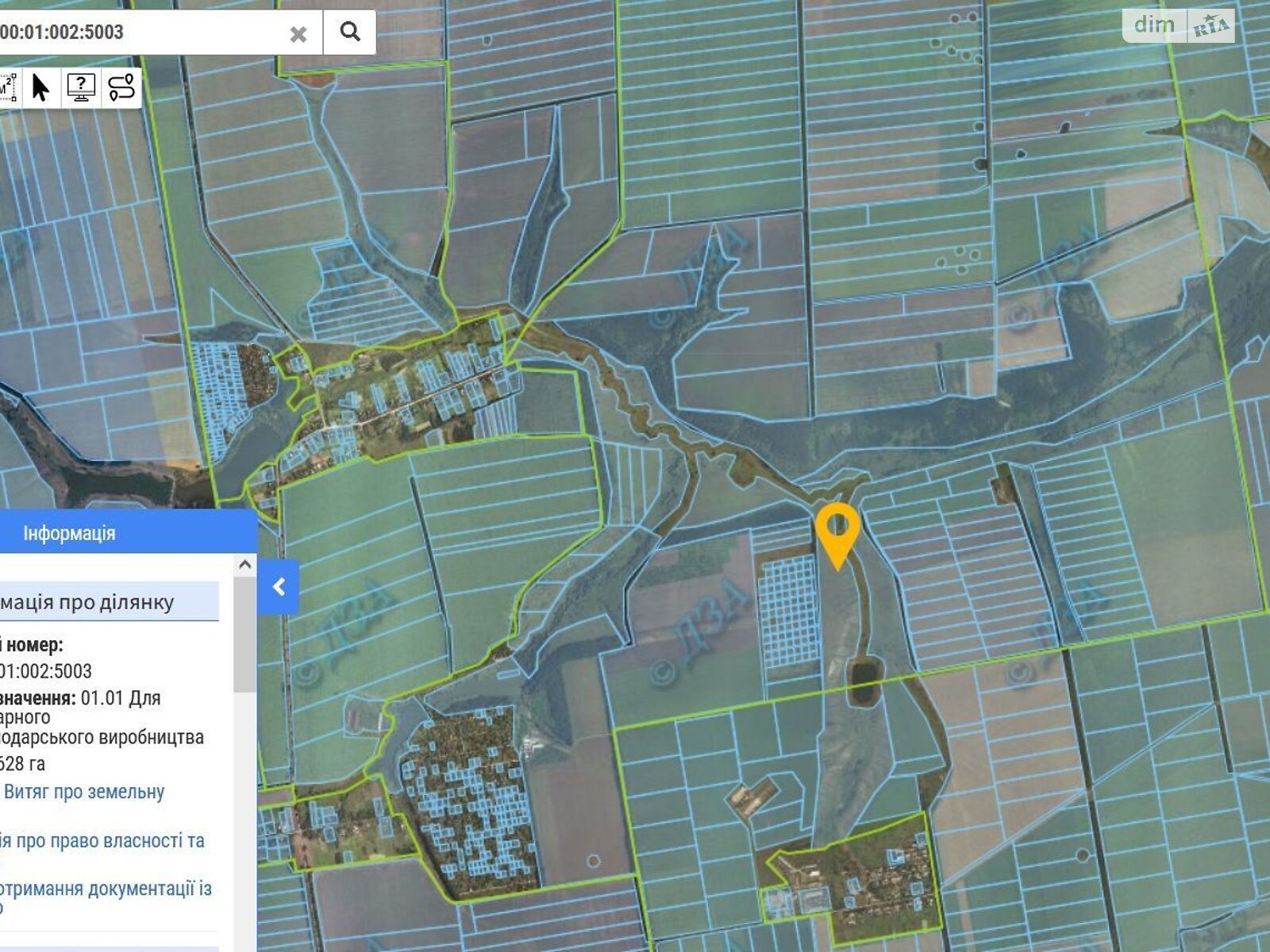1270x952 pixels.
Task: Click the dark oval pond below the pin
Action: [863, 679]
